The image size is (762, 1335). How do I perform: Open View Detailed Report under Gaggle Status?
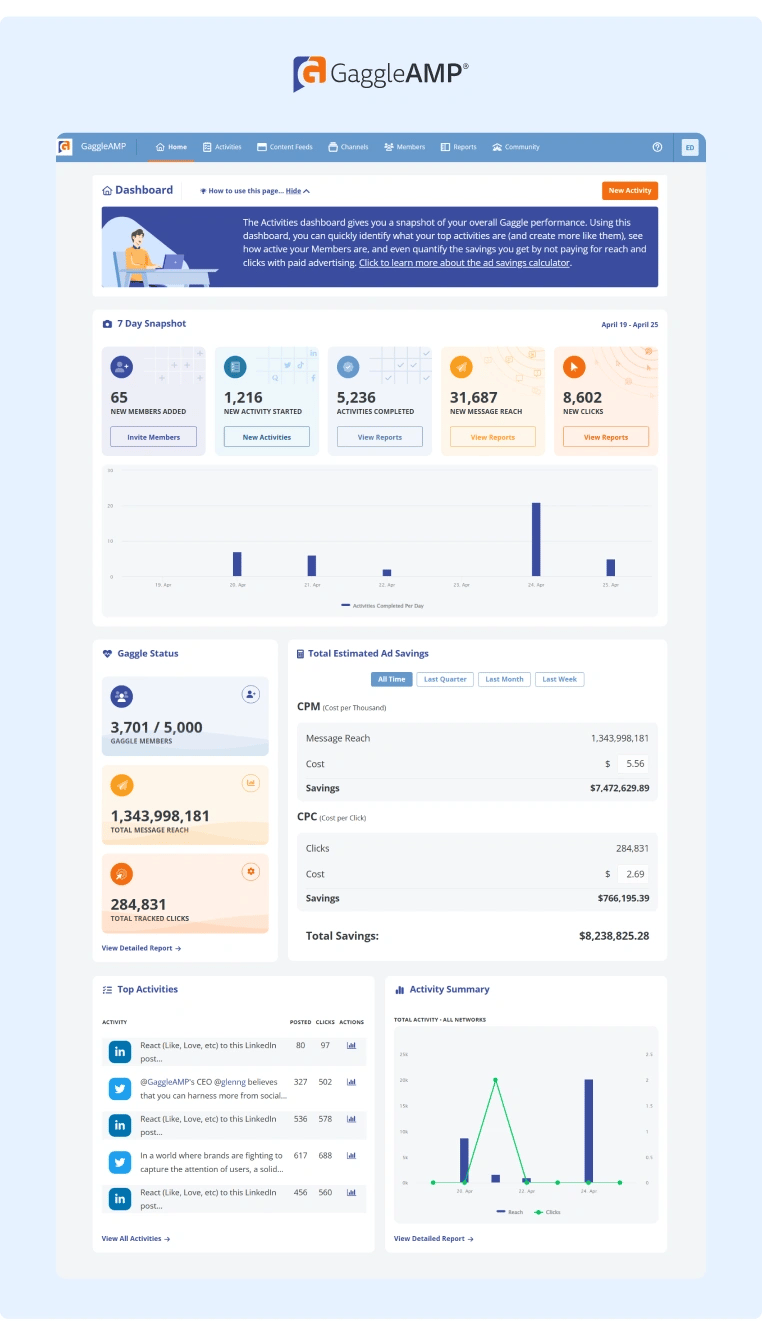[141, 948]
